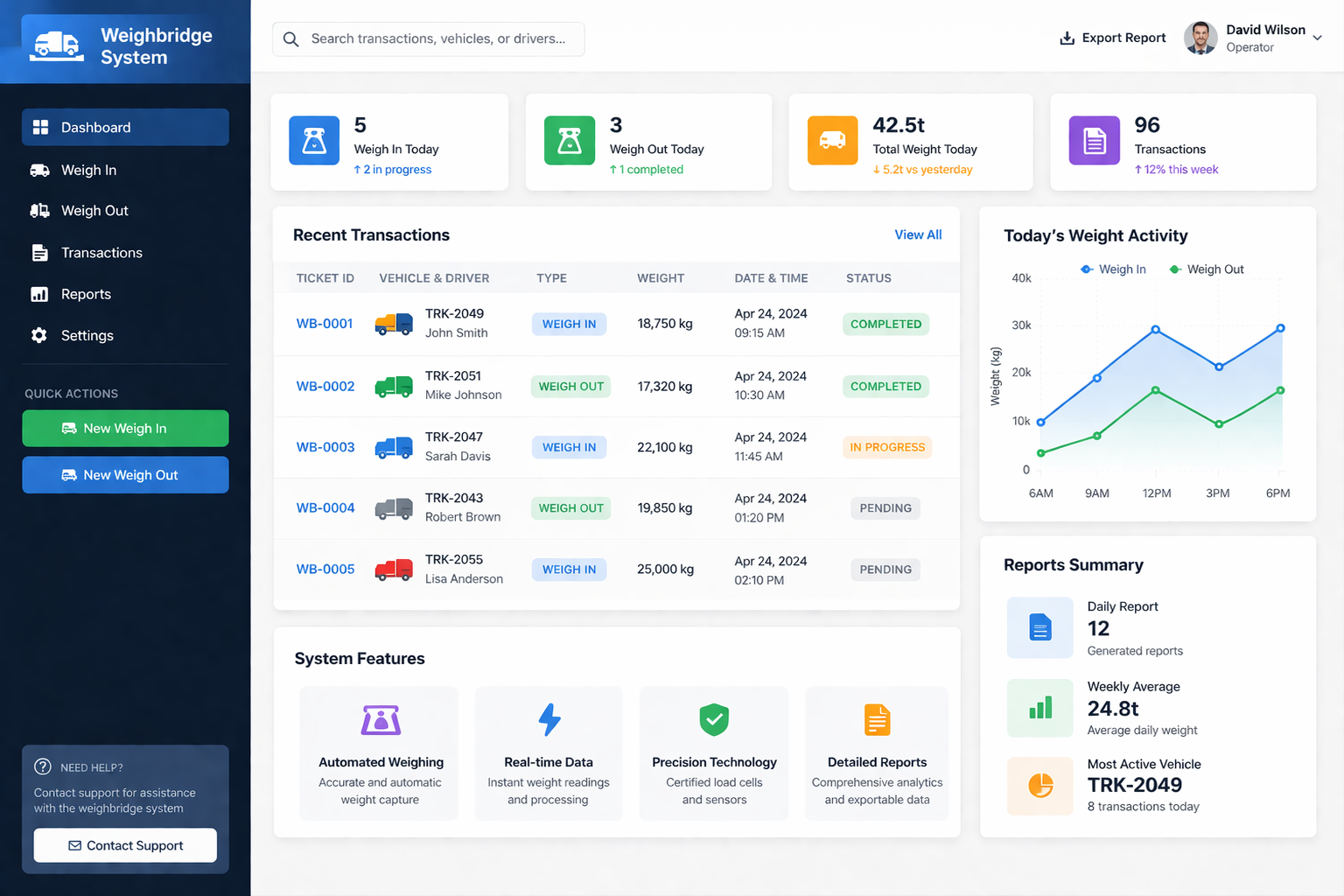Click the Weighbridge System truck logo
Screen dimensions: 1344x896
click(x=57, y=45)
